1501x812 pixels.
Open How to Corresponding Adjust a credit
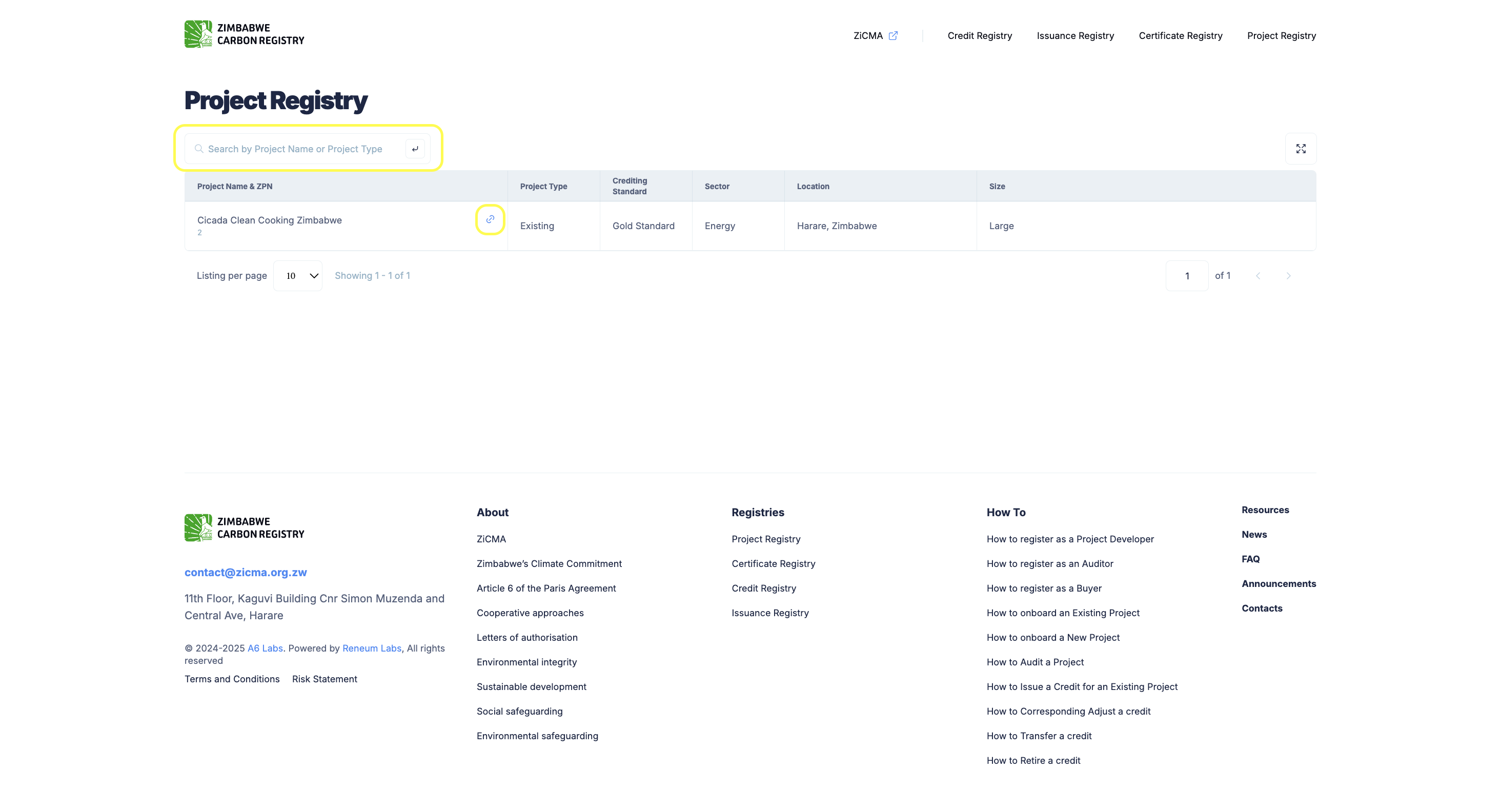point(1069,711)
